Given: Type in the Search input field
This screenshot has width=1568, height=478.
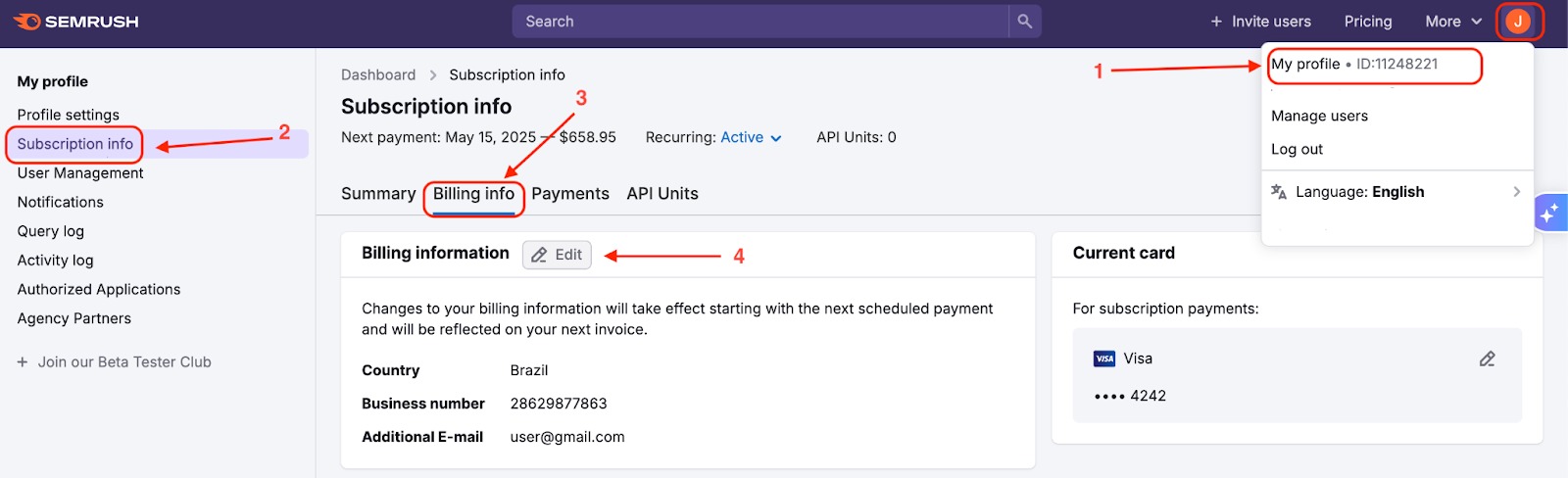Looking at the screenshot, I should 759,22.
